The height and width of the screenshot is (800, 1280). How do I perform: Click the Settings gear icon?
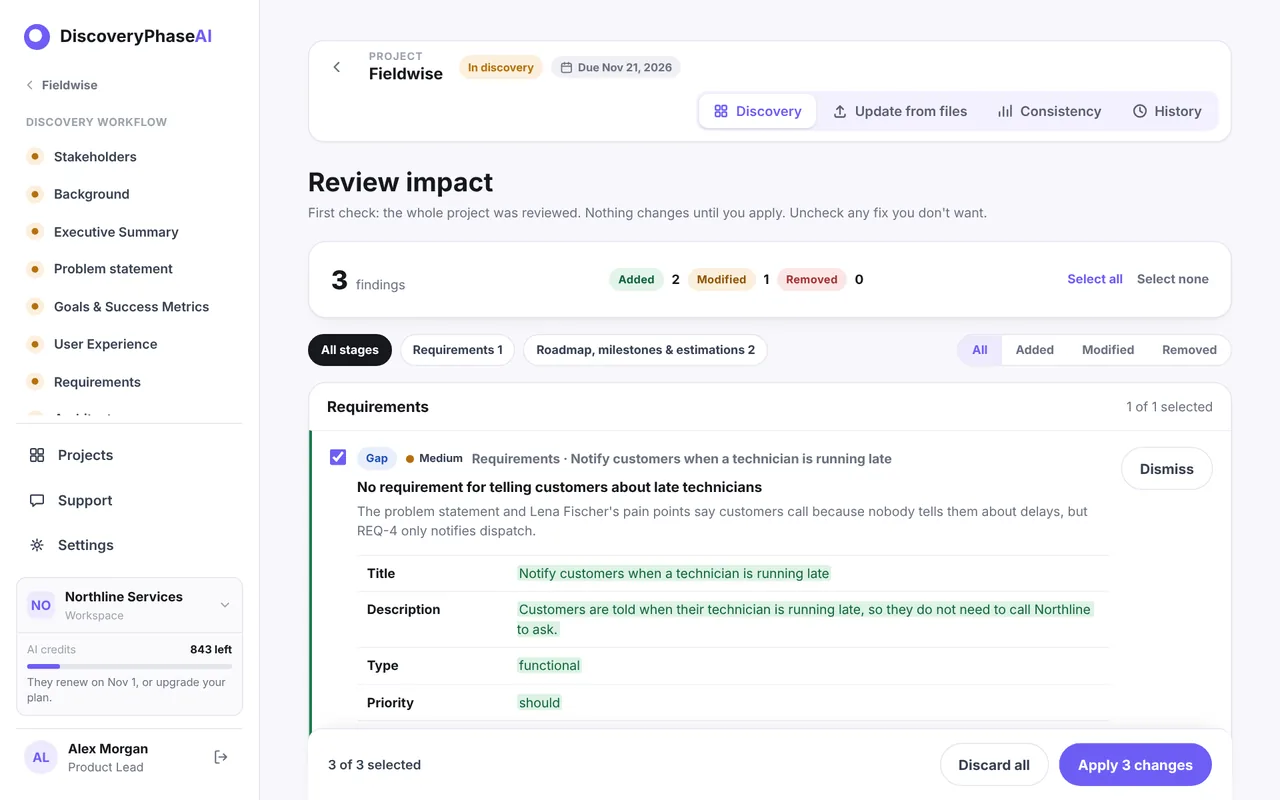pos(37,545)
